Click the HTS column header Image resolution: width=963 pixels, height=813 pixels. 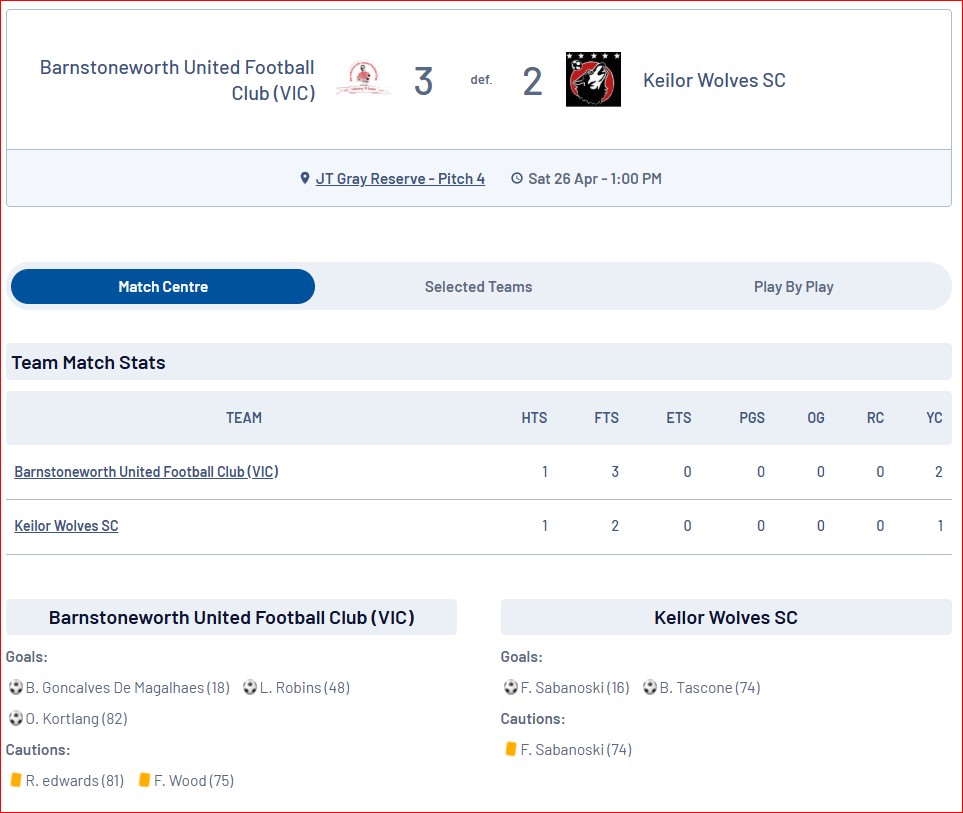click(x=534, y=418)
